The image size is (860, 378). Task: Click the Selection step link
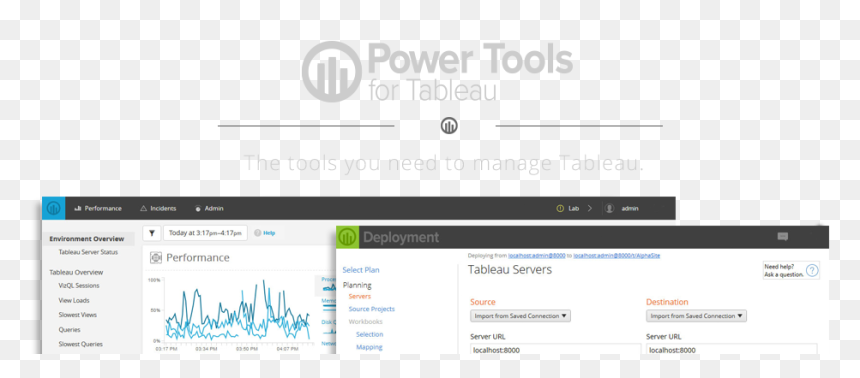[x=369, y=334]
